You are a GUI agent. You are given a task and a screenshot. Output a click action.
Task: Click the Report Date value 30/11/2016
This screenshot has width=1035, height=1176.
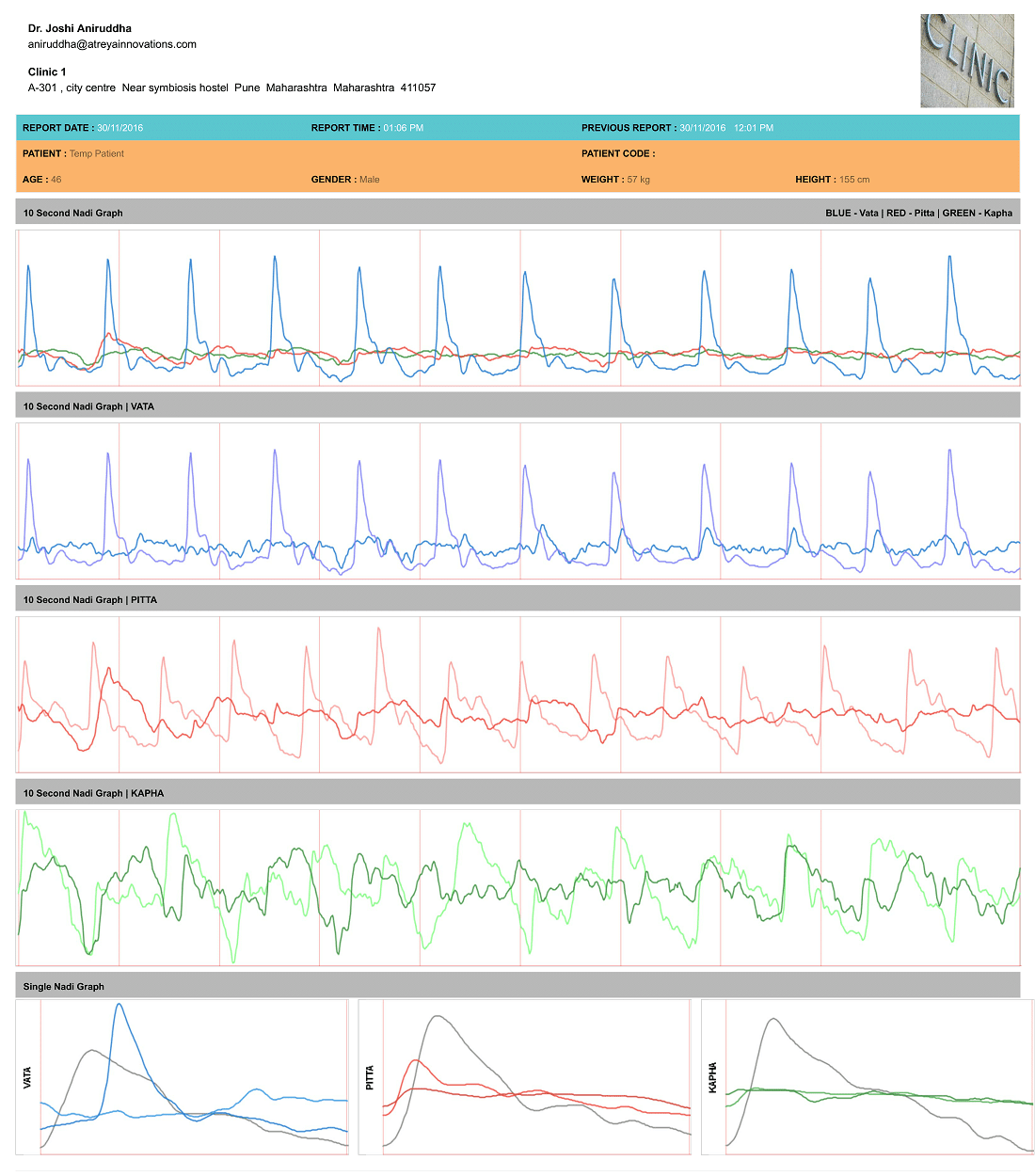coord(120,128)
